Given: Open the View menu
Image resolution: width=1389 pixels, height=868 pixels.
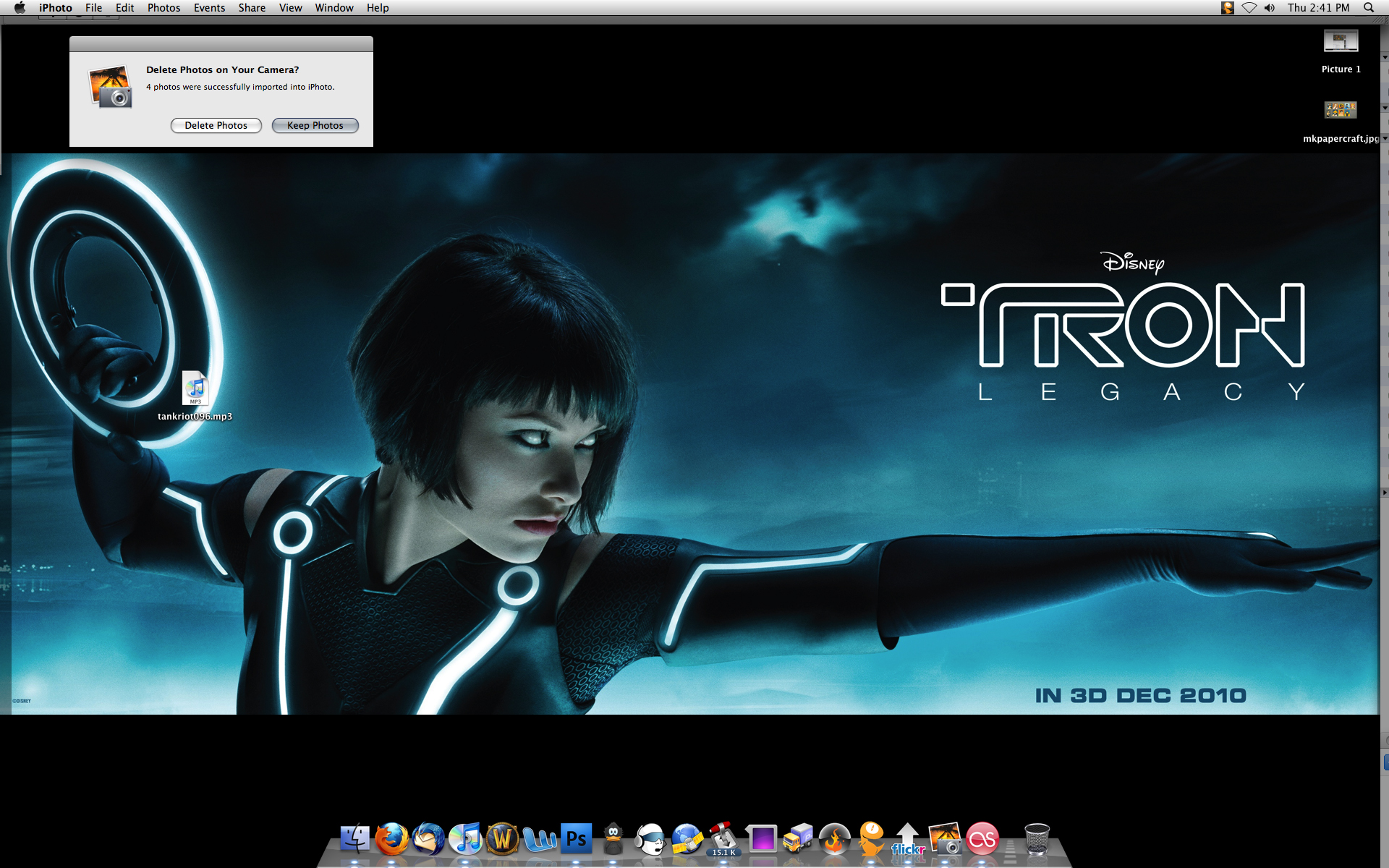Looking at the screenshot, I should 290,8.
